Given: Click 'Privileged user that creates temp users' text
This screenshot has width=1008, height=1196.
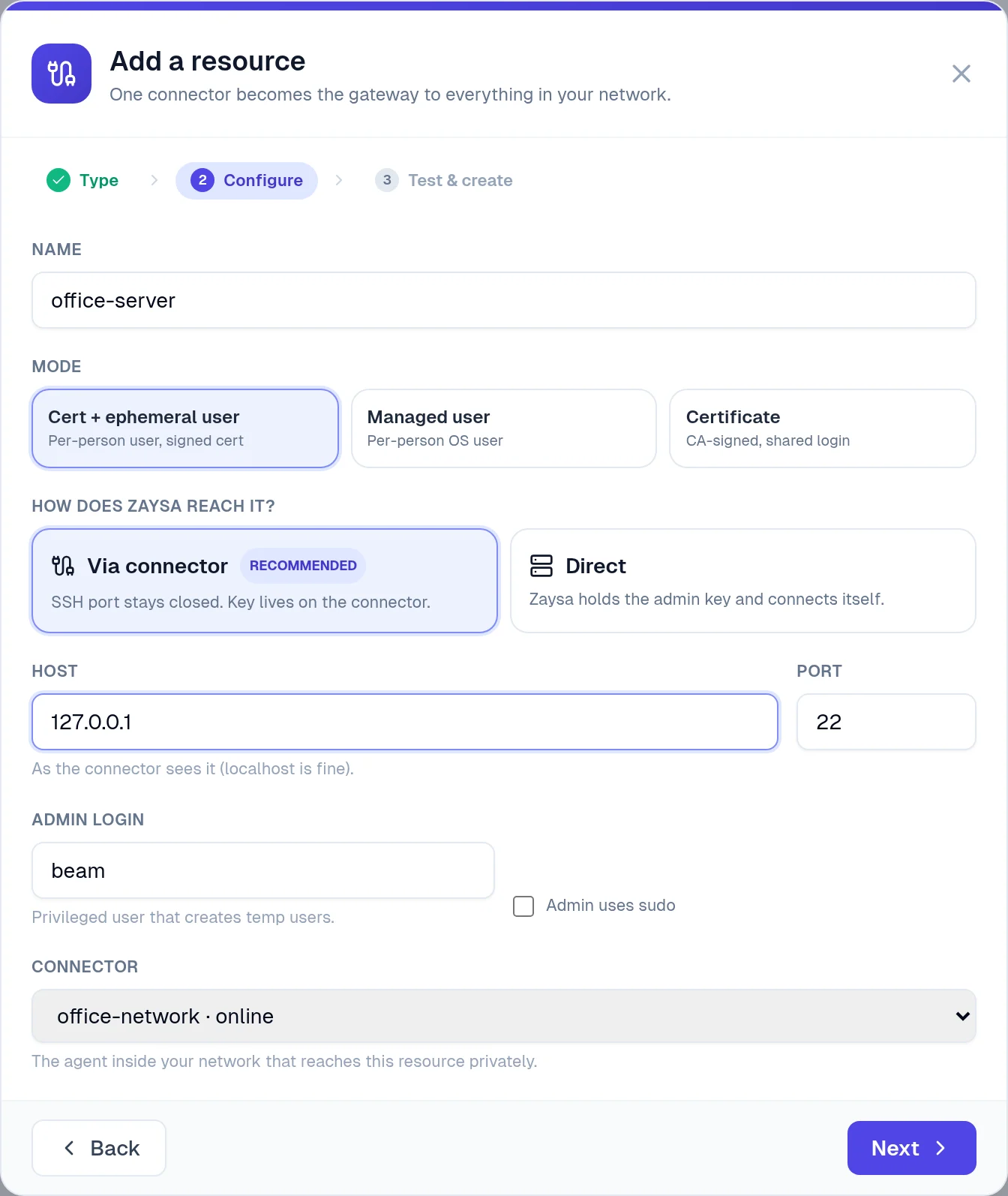Looking at the screenshot, I should point(183,917).
